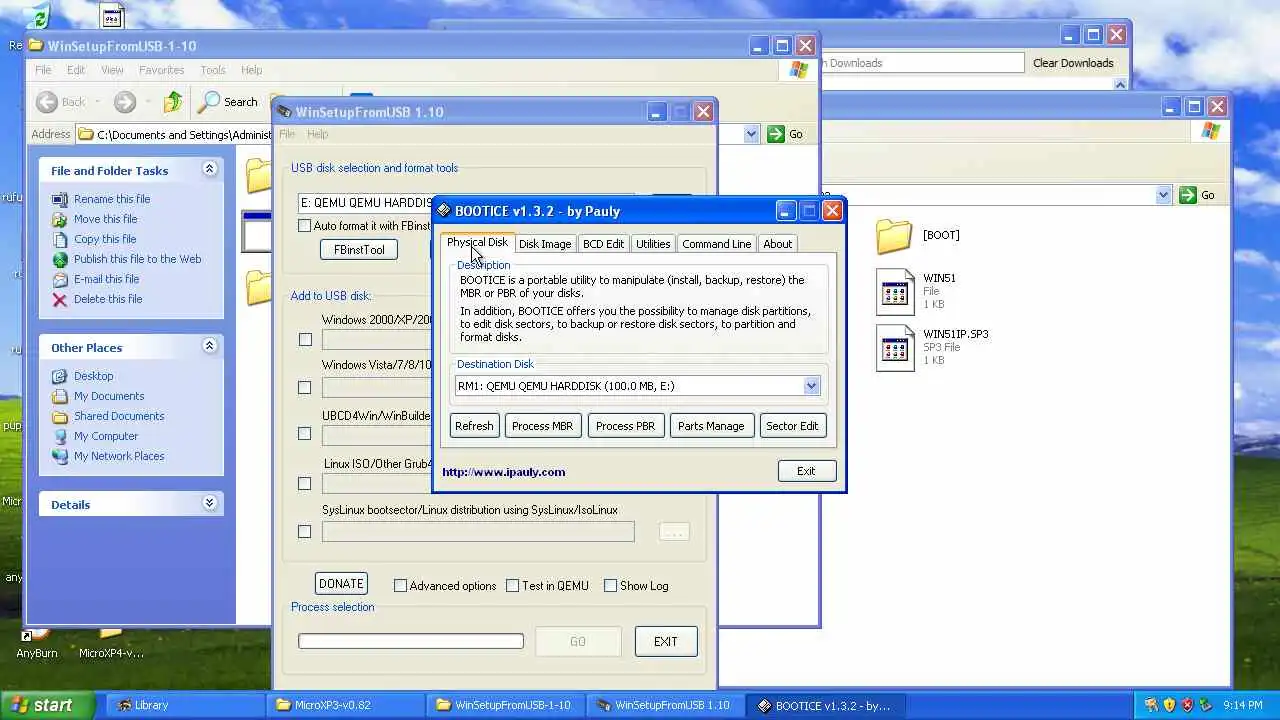Click the My Computer icon in Other Places
The width and height of the screenshot is (1280, 720).
[60, 436]
